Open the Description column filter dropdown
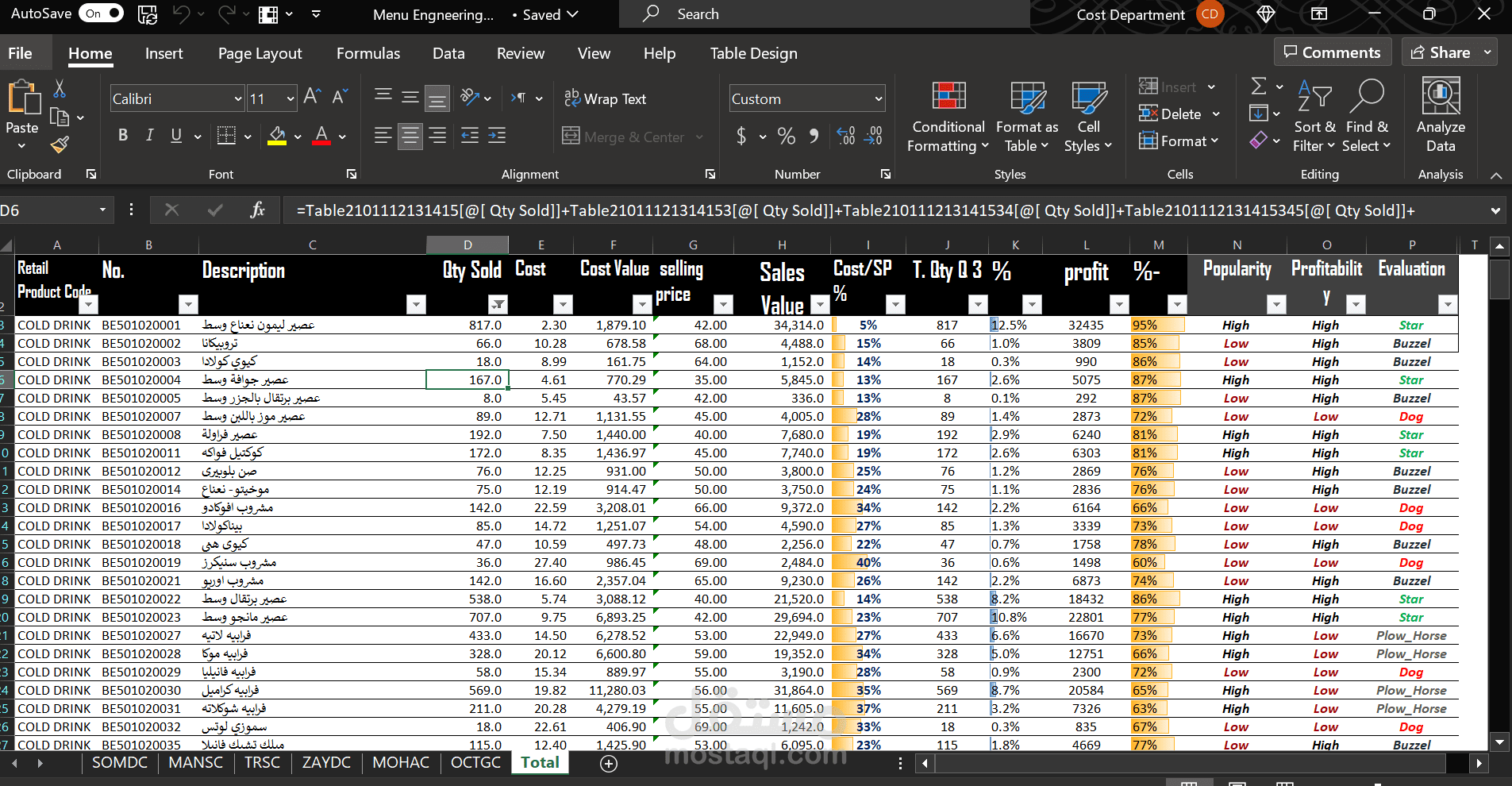1512x786 pixels. (x=416, y=304)
